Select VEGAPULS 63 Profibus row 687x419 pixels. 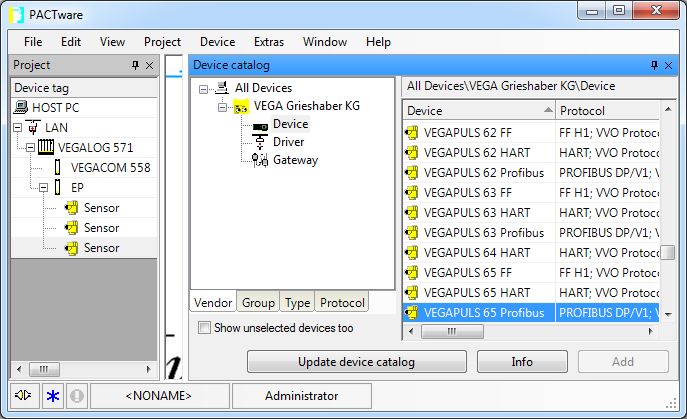click(531, 233)
